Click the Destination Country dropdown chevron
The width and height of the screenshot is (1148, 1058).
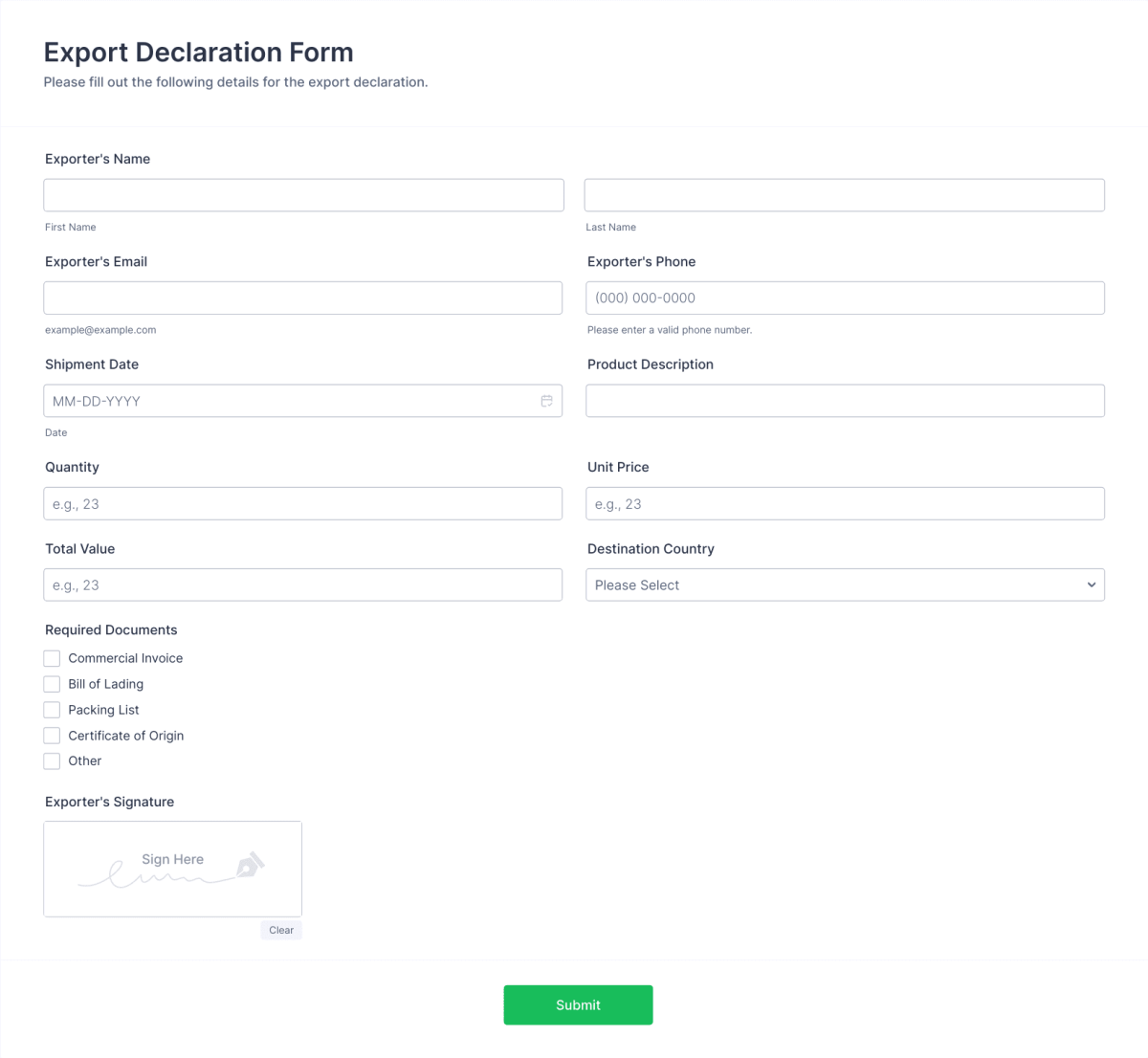tap(1091, 584)
